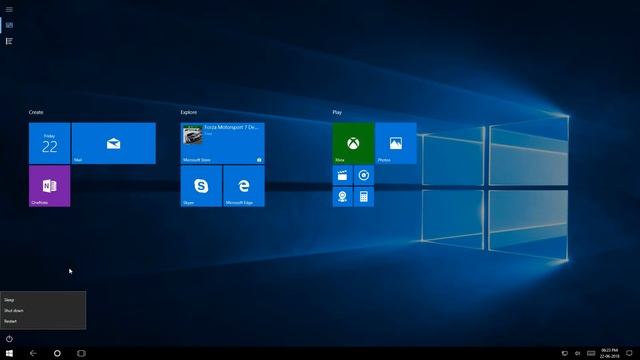Open the green Xbox tile
This screenshot has height=360, width=640.
tap(353, 143)
